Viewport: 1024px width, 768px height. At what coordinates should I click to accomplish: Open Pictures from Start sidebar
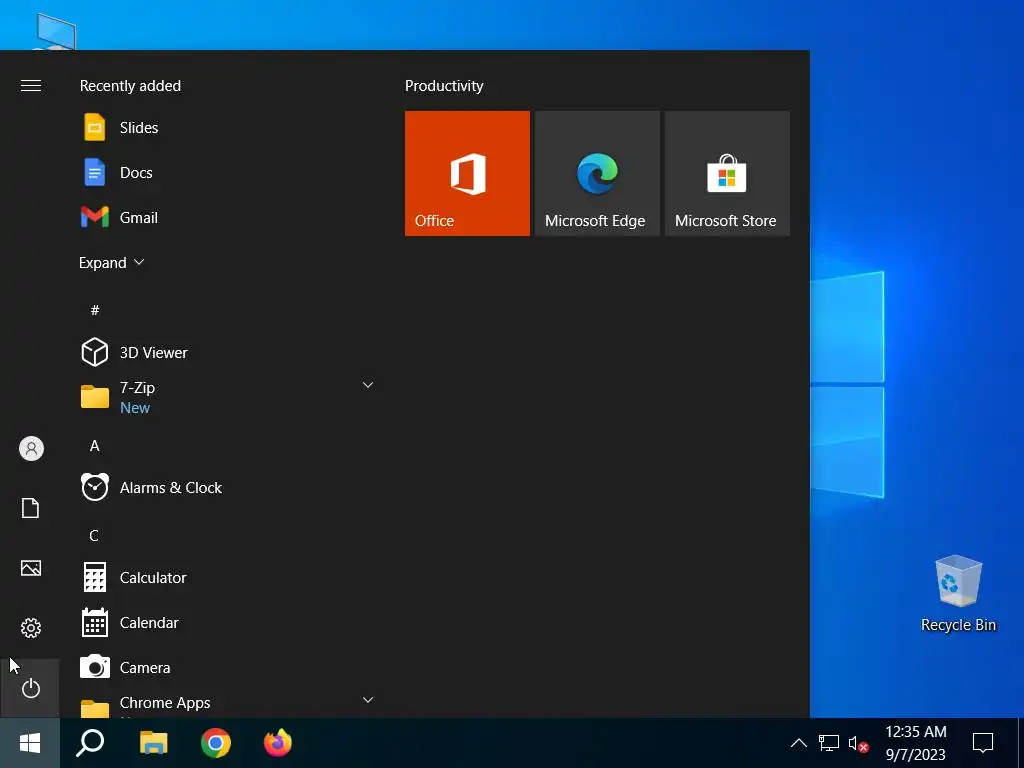tap(31, 568)
